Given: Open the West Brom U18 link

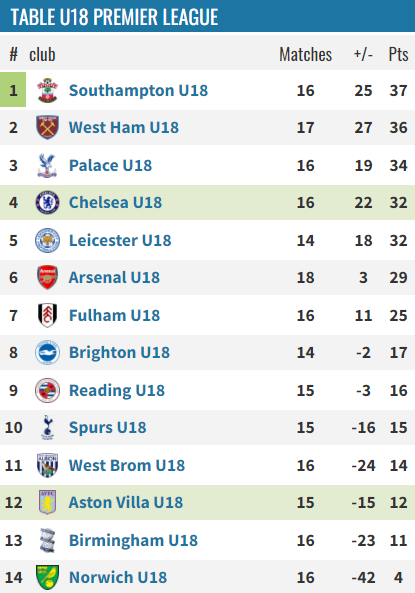Looking at the screenshot, I should tap(127, 465).
